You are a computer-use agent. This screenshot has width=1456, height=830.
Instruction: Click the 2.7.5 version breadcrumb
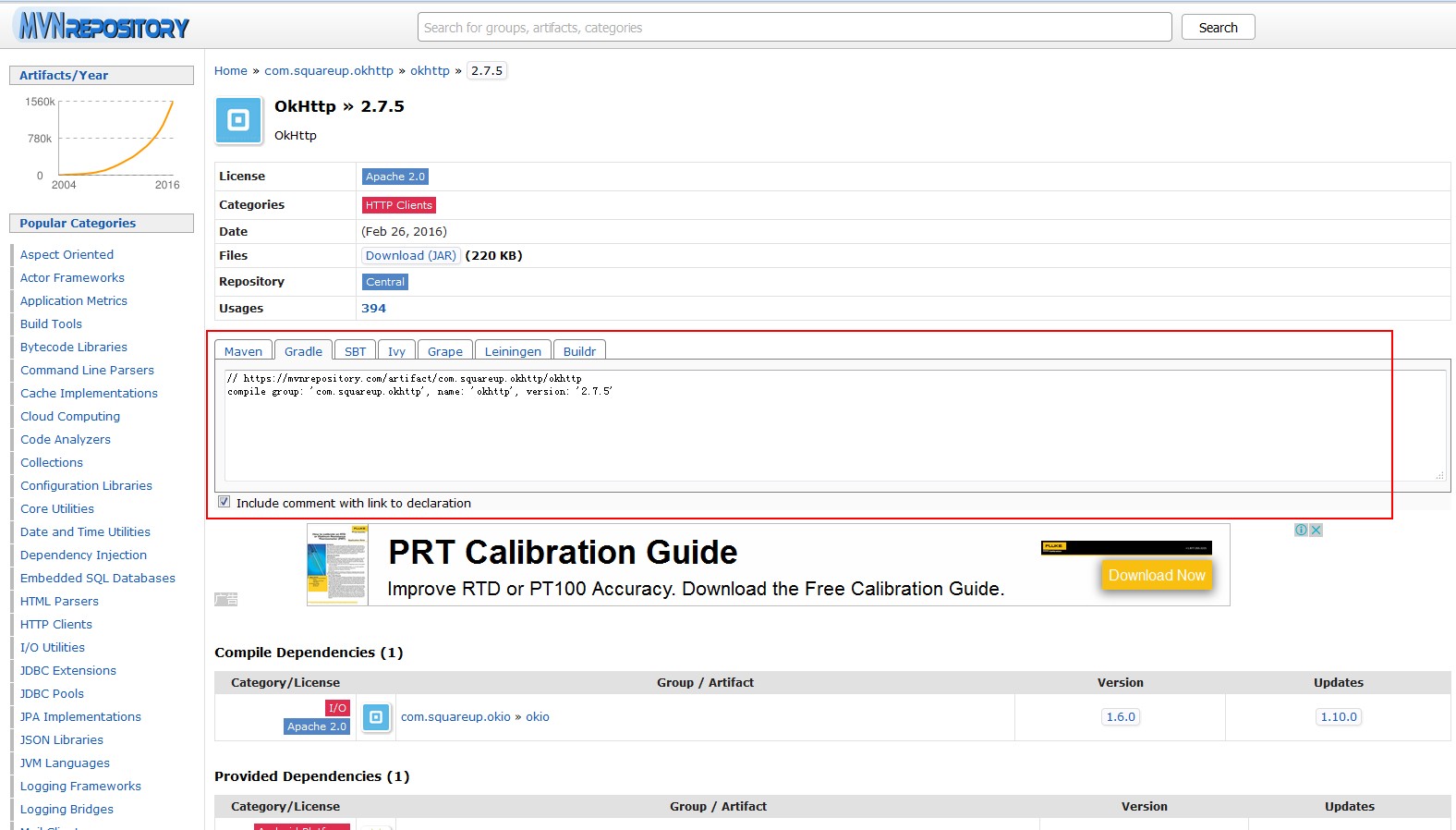click(487, 71)
